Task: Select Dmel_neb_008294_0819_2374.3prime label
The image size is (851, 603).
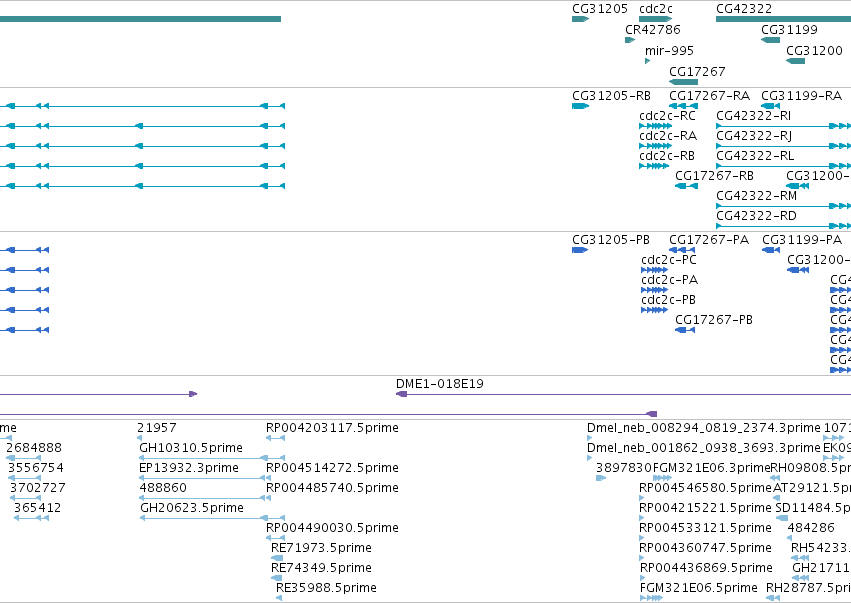Action: click(704, 428)
